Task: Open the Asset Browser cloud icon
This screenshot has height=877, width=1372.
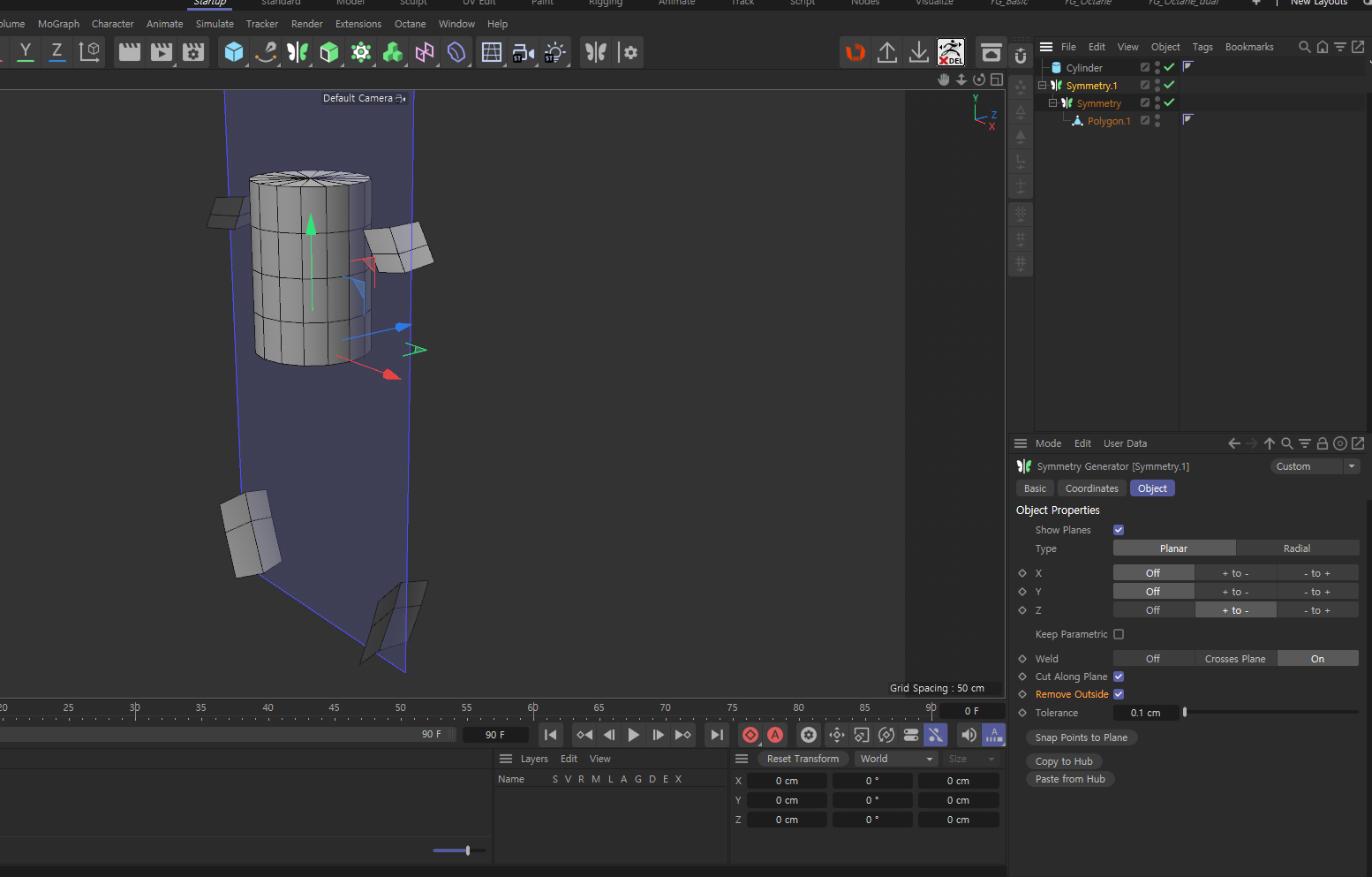Action: [991, 52]
